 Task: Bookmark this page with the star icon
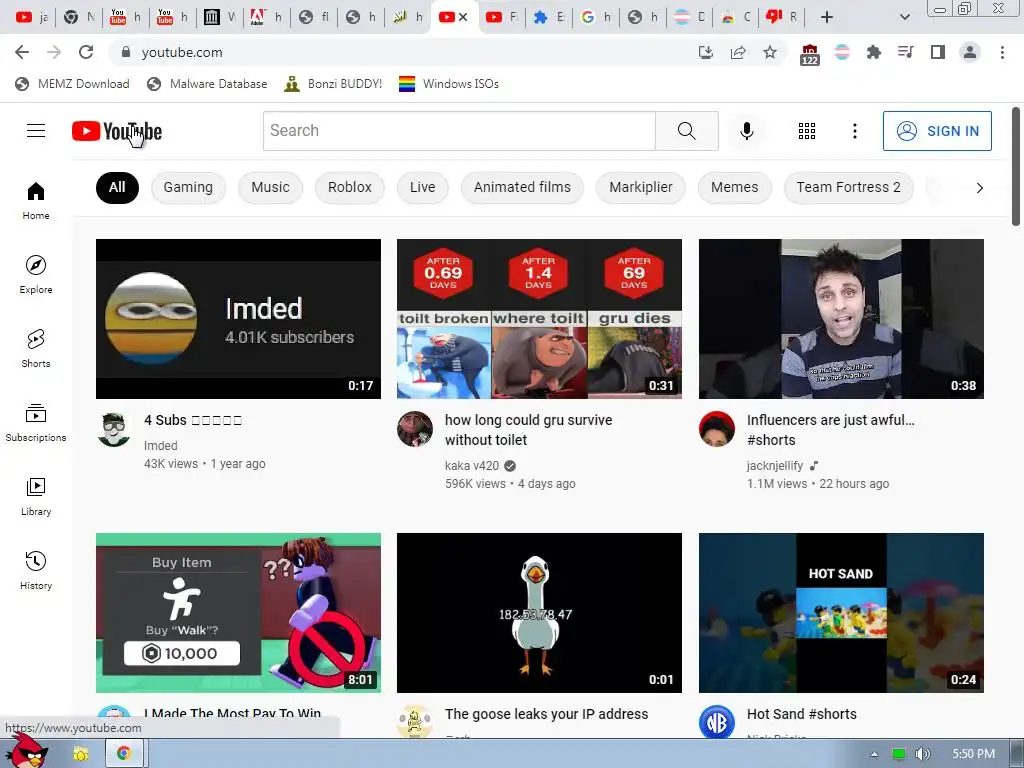click(x=770, y=52)
